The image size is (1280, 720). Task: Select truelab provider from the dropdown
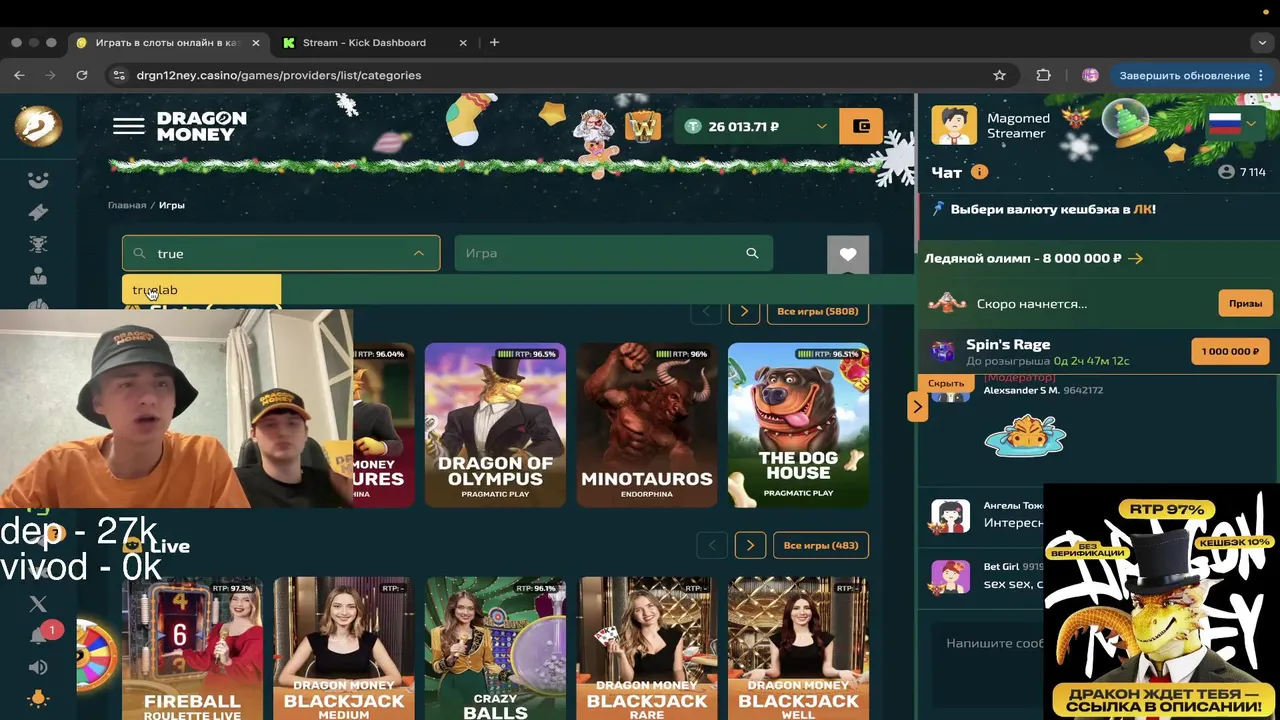click(x=201, y=290)
